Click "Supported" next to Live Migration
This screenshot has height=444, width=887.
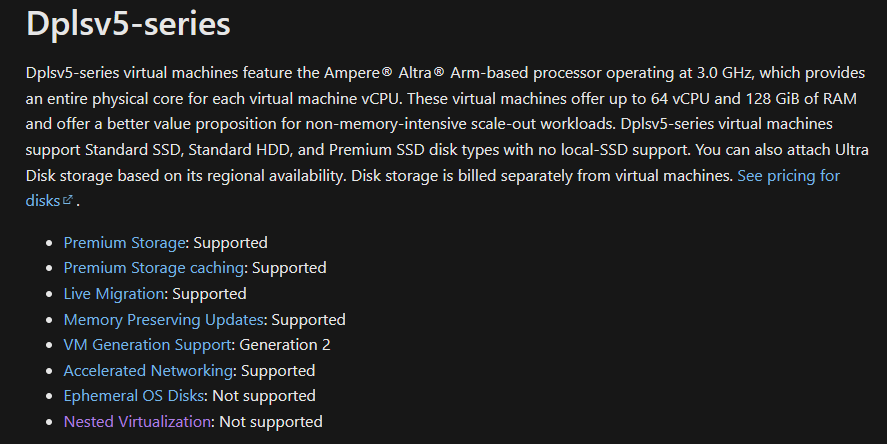pos(209,294)
